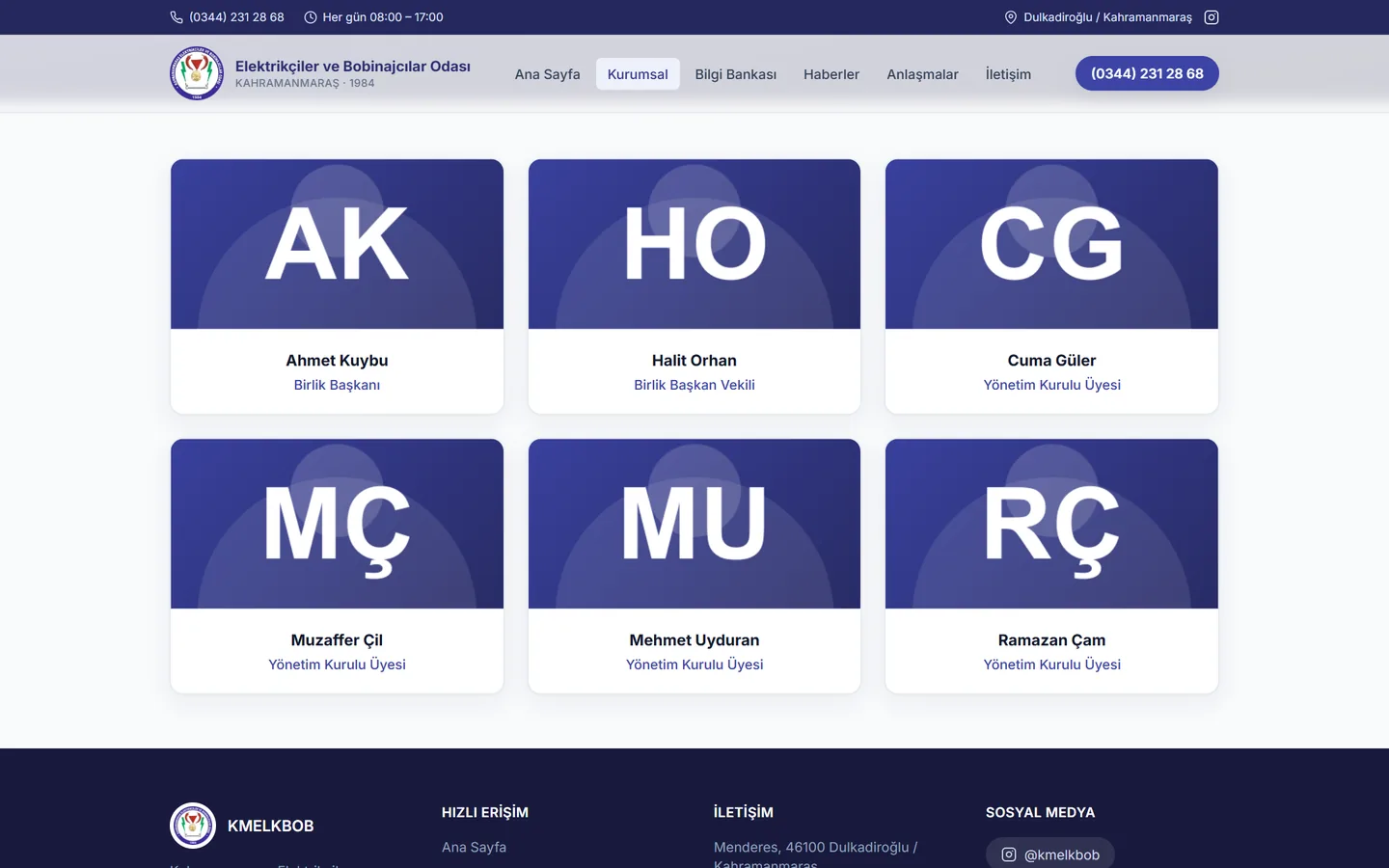
Task: Click the clock icon beside opening hours
Action: point(311,17)
